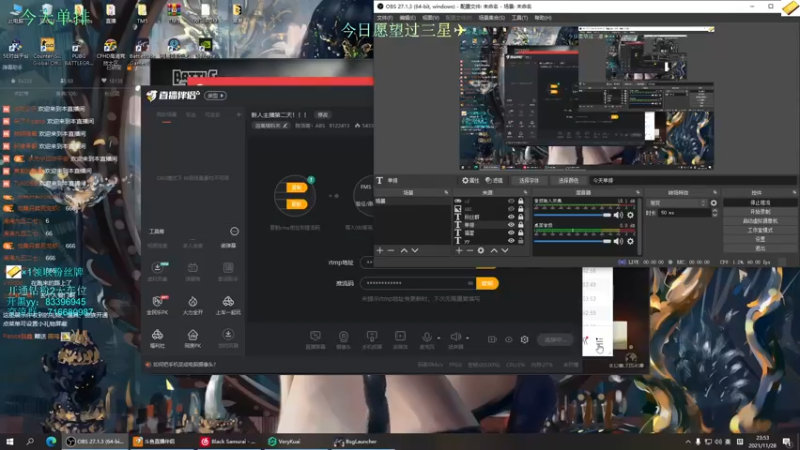Open 福利社 tool in 直播伴侣

pyautogui.click(x=157, y=338)
